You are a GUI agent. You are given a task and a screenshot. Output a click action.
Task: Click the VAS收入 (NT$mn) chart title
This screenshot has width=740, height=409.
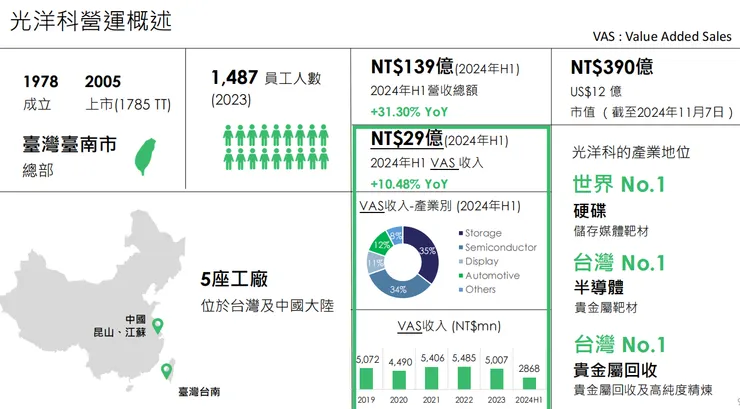coord(449,326)
